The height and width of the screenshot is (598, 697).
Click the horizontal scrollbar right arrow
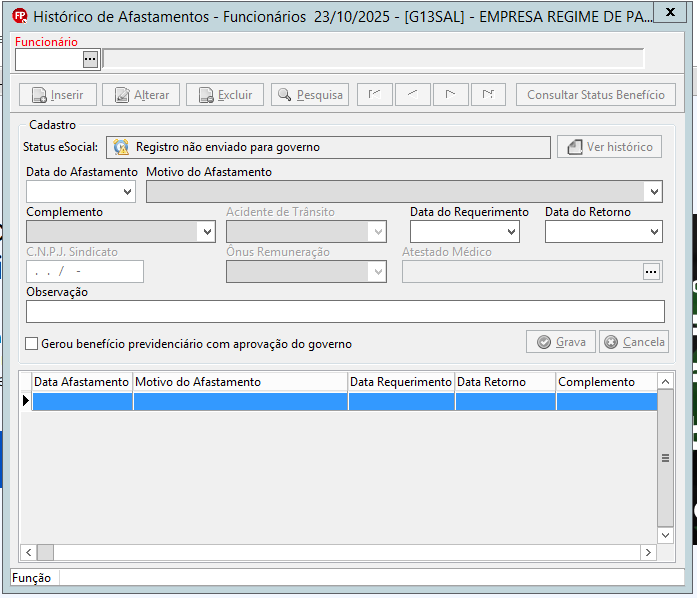pyautogui.click(x=648, y=552)
